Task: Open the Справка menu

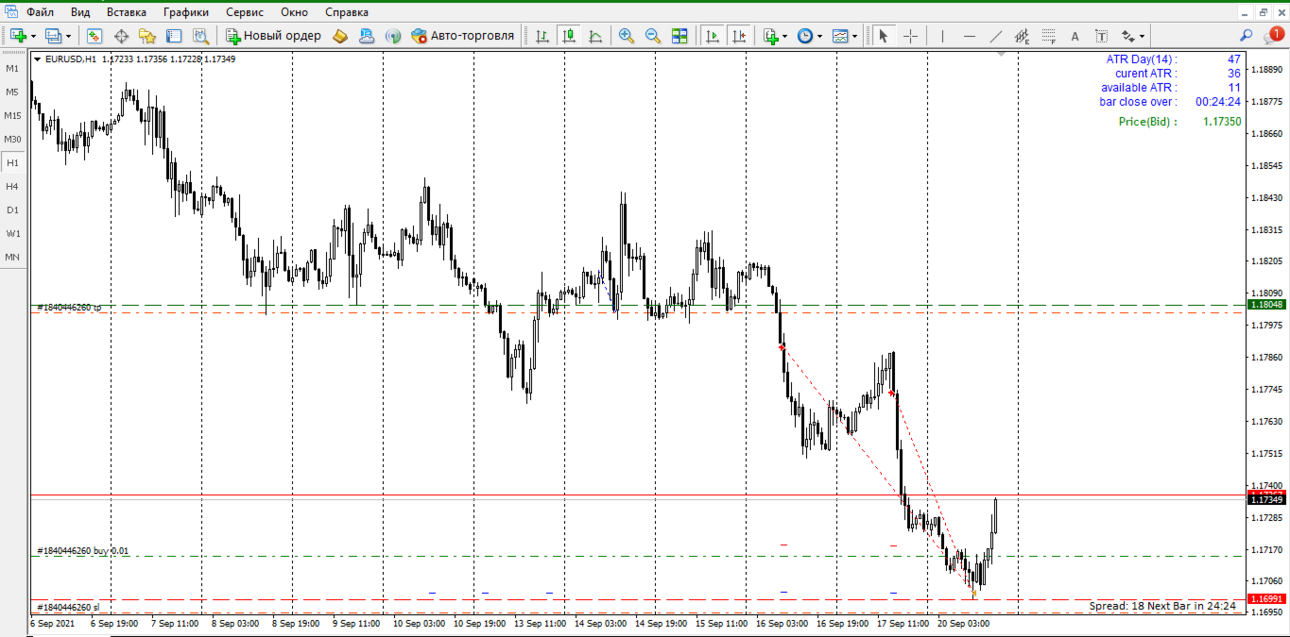Action: pyautogui.click(x=347, y=12)
